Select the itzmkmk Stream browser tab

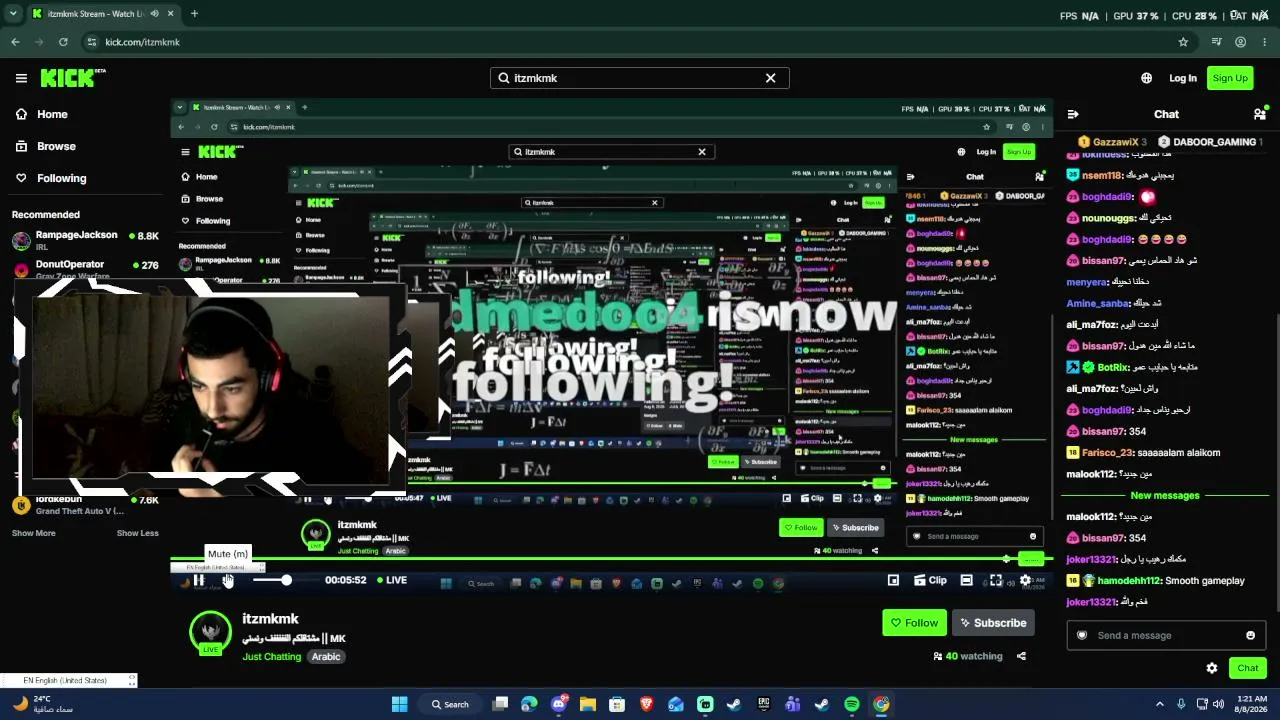pos(102,14)
